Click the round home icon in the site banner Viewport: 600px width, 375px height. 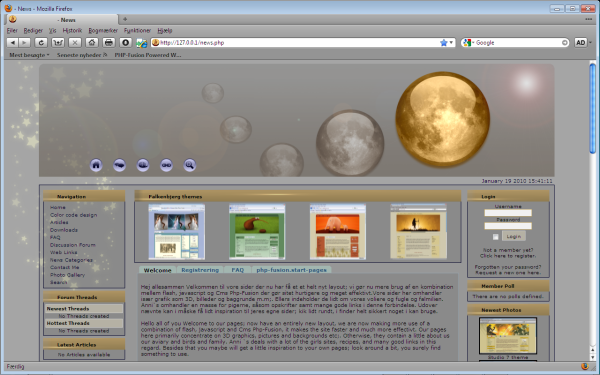96,165
